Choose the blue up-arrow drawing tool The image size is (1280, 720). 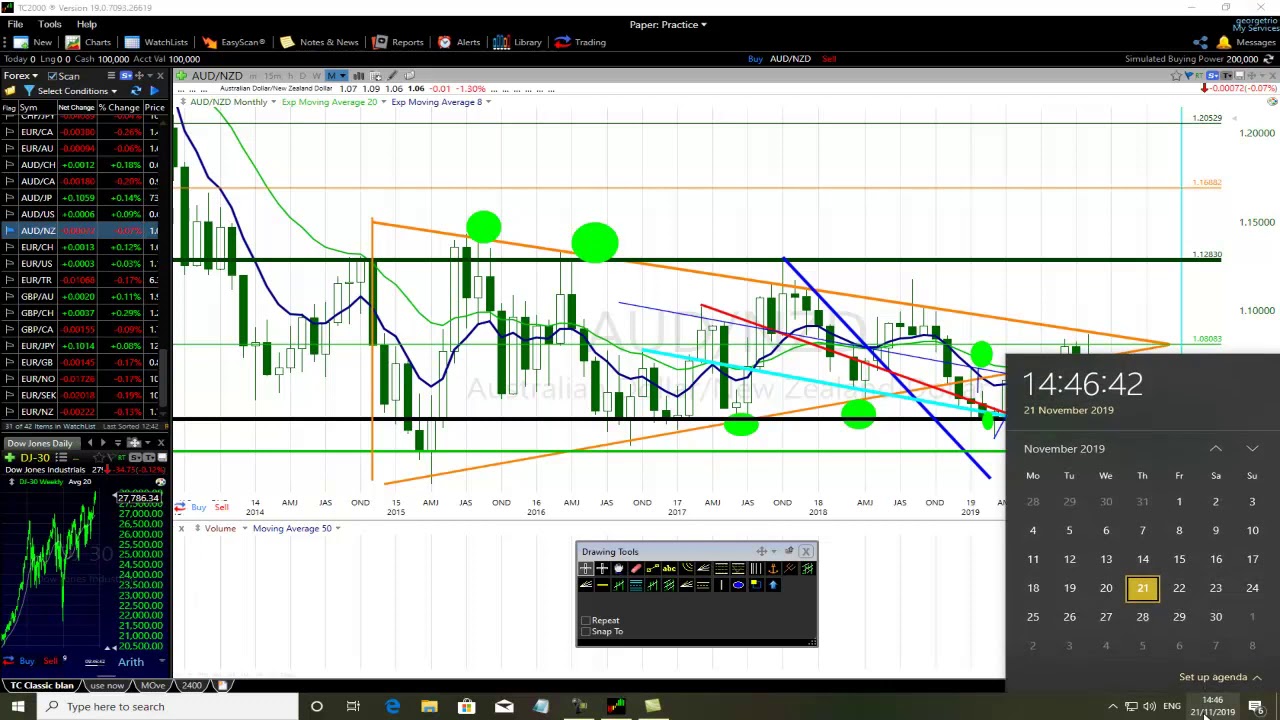pyautogui.click(x=772, y=585)
